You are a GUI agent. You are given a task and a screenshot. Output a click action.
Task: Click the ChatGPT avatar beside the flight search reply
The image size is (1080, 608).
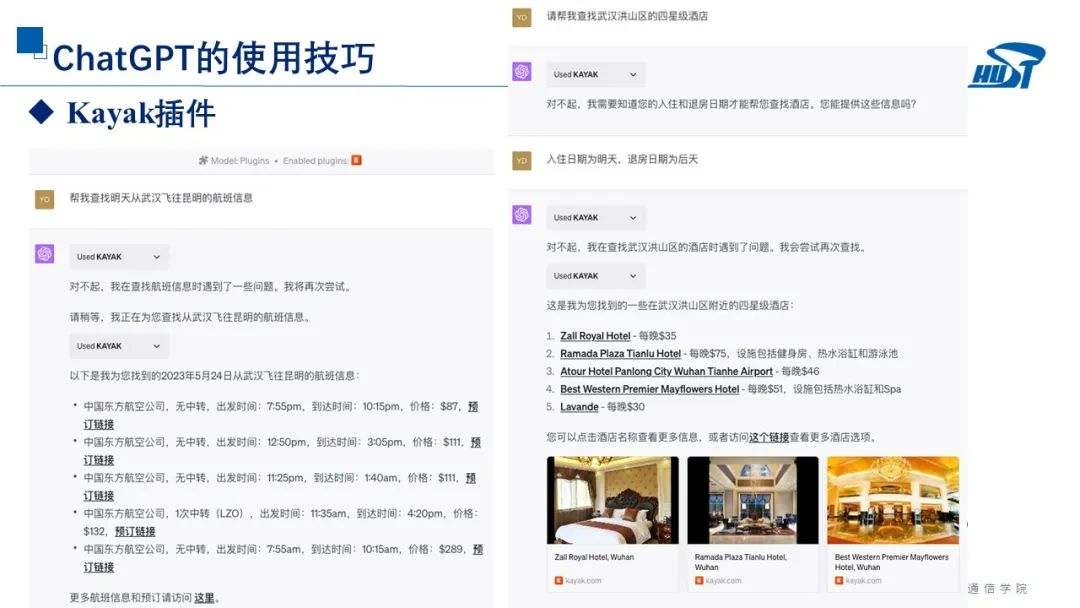point(45,253)
